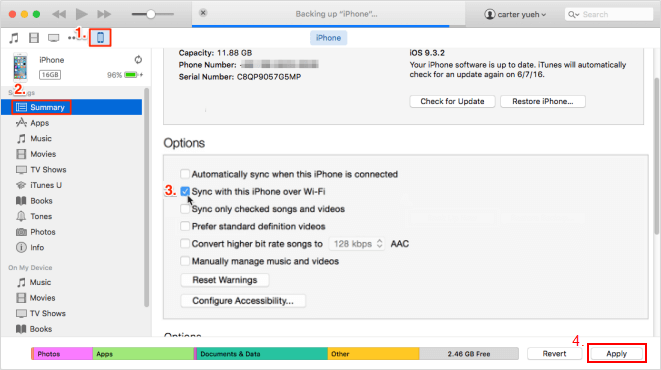
Task: Open Movies under Settings sidebar
Action: [x=43, y=154]
